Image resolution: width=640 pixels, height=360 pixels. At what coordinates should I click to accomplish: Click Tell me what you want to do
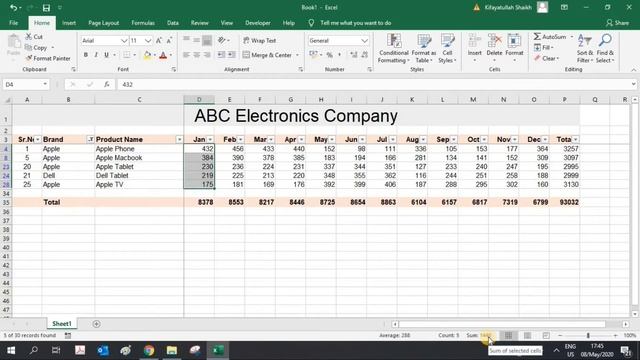pyautogui.click(x=356, y=23)
